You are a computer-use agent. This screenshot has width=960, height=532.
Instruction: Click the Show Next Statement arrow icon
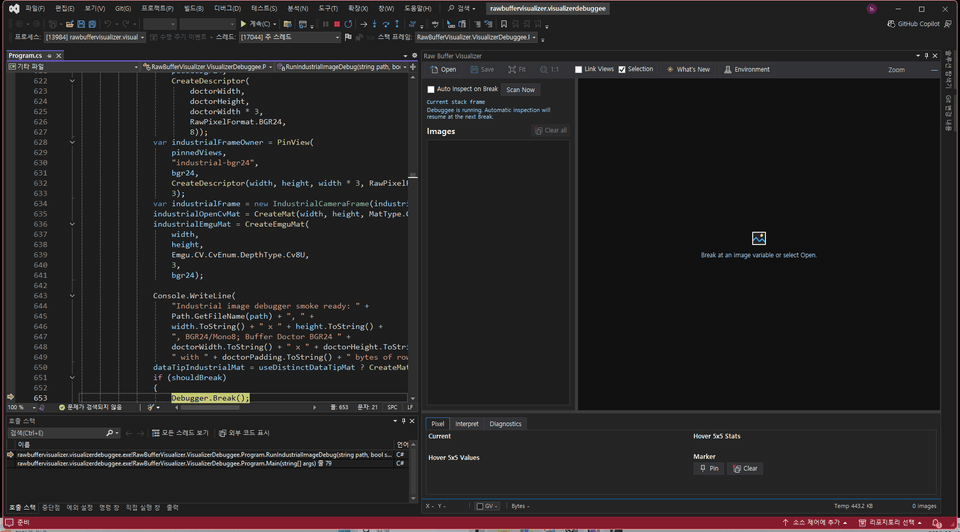pyautogui.click(x=364, y=24)
